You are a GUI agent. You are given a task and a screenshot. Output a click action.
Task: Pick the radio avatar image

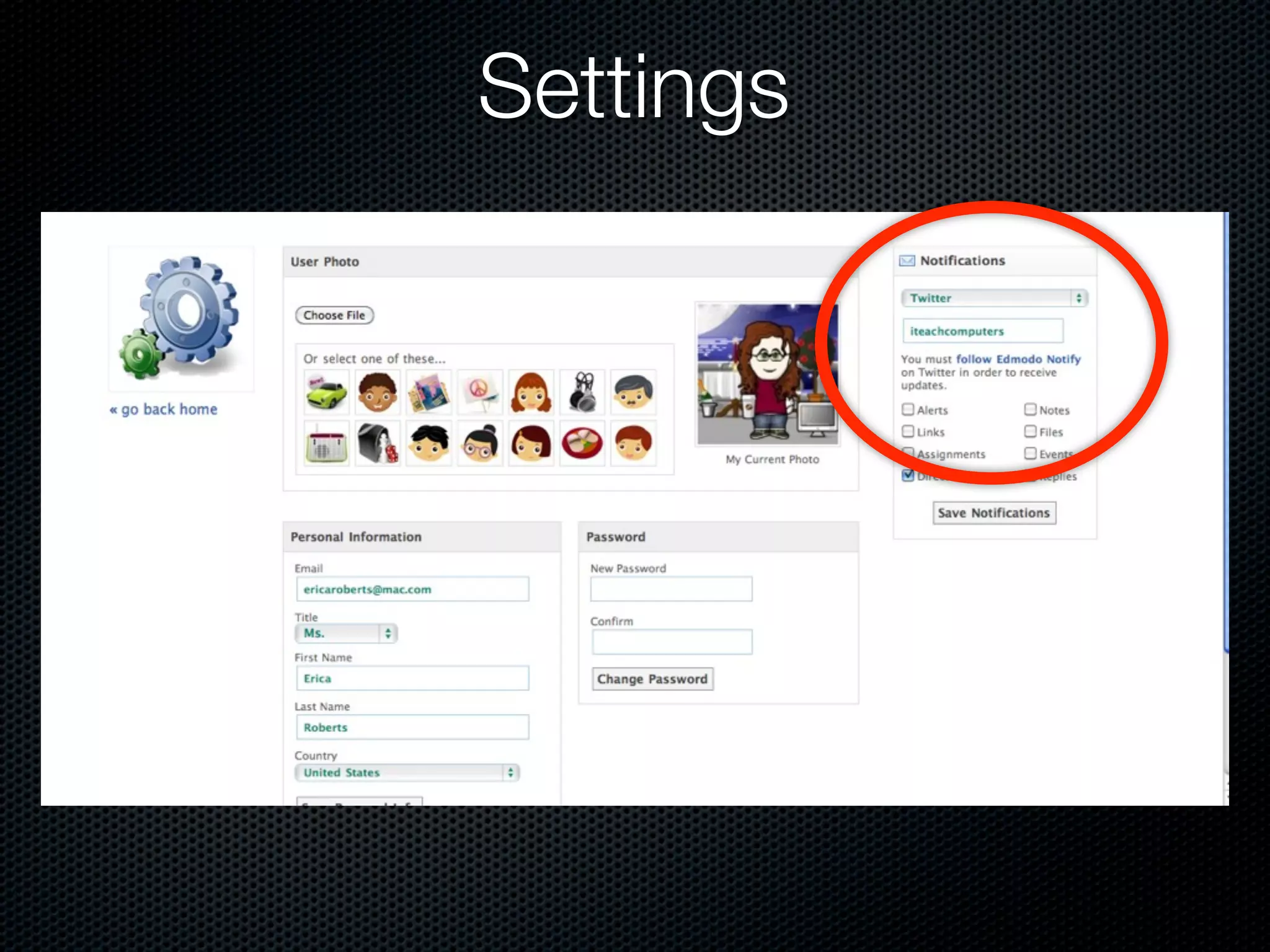tap(327, 444)
